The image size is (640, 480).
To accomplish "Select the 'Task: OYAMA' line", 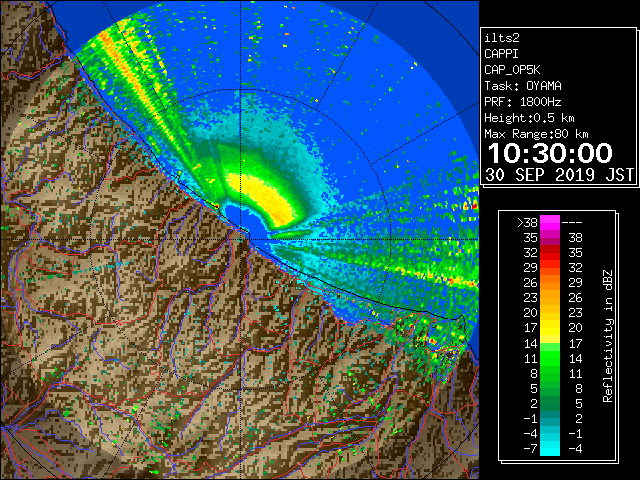I will point(523,86).
